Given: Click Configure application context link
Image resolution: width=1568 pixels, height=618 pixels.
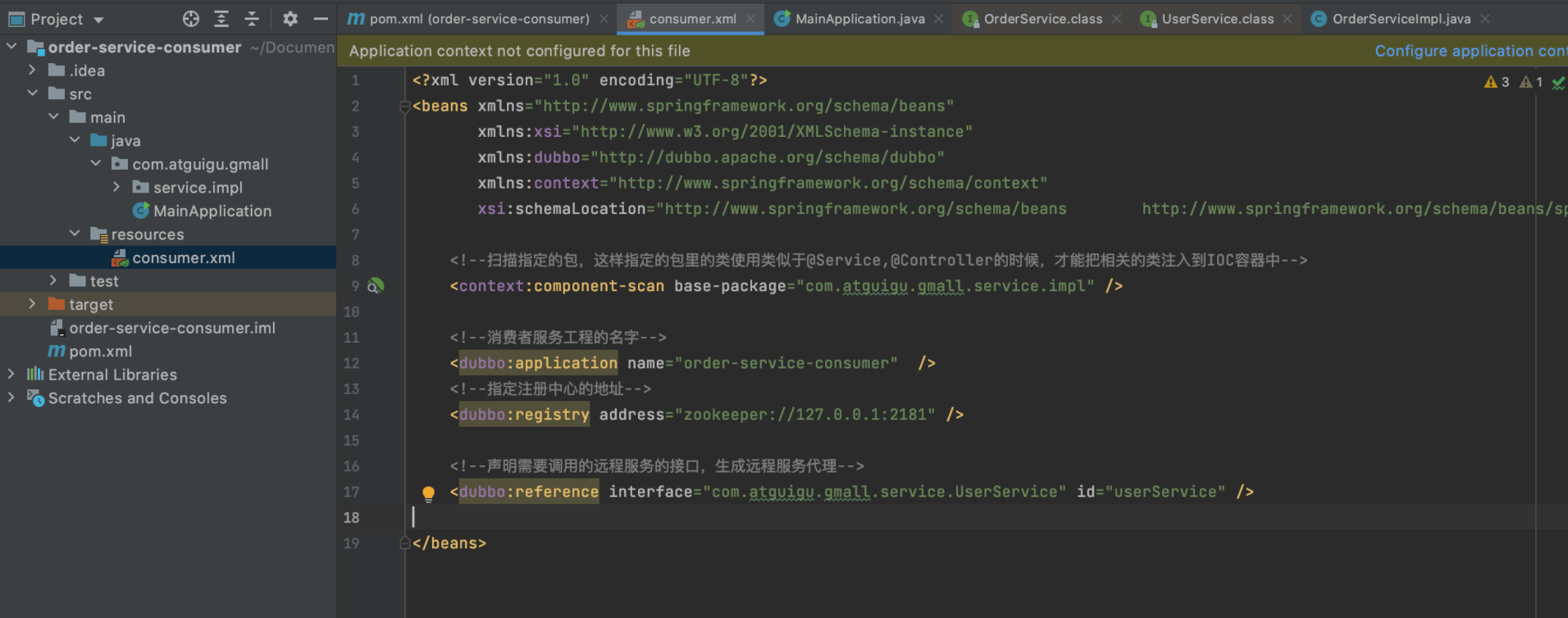Looking at the screenshot, I should click(1470, 51).
